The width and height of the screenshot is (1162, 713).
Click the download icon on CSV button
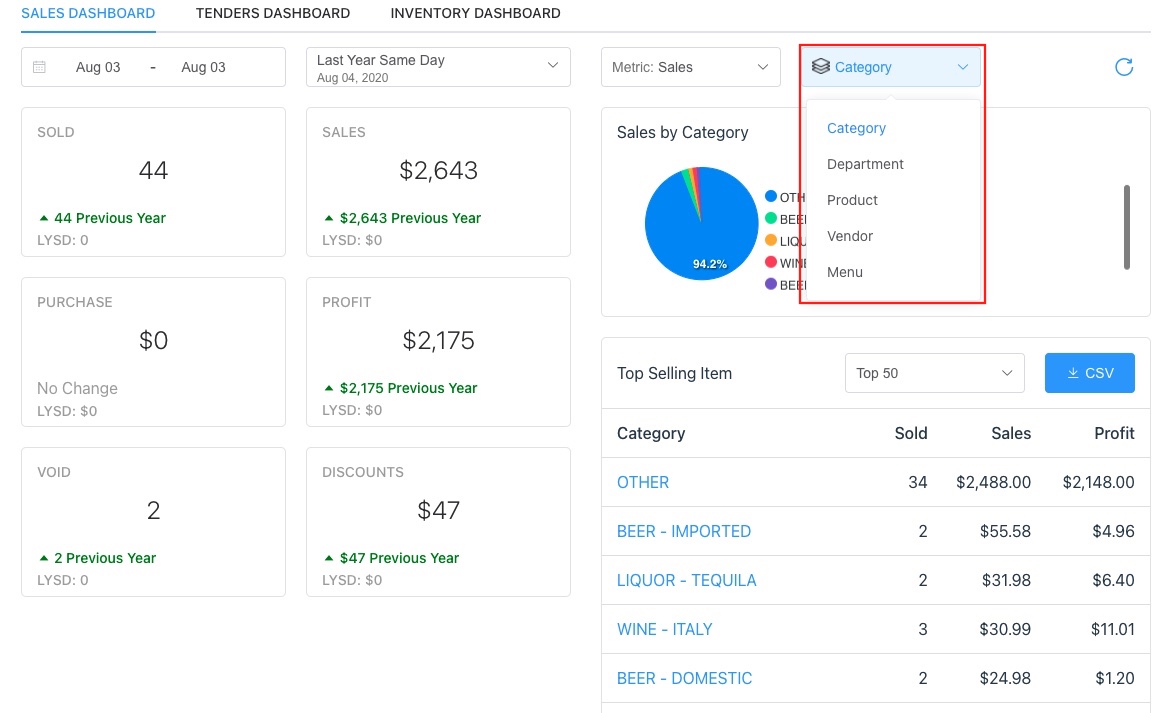click(1073, 373)
